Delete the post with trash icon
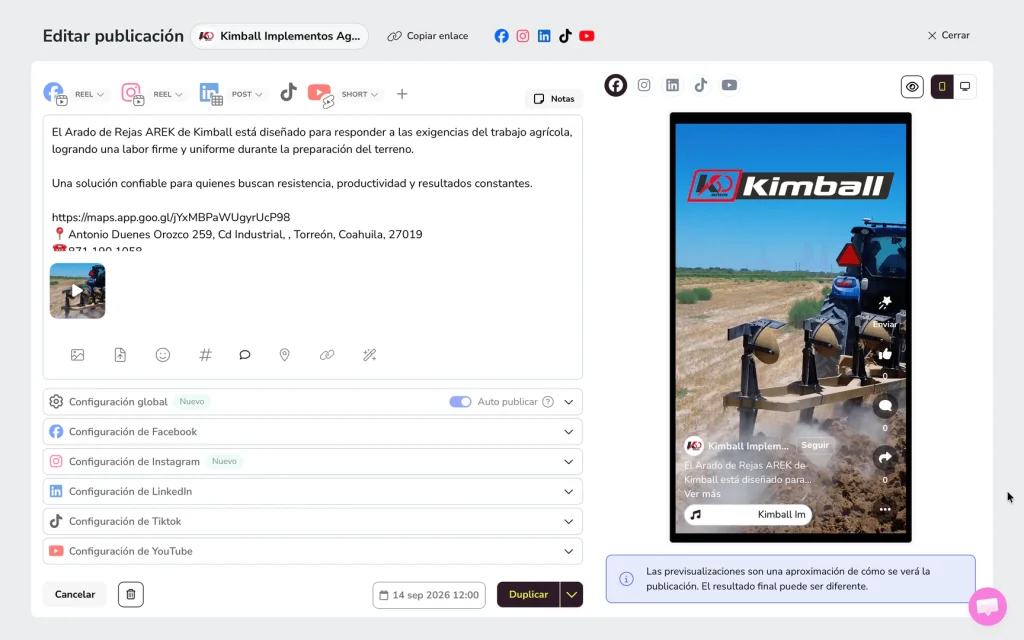1024x640 pixels. [131, 594]
